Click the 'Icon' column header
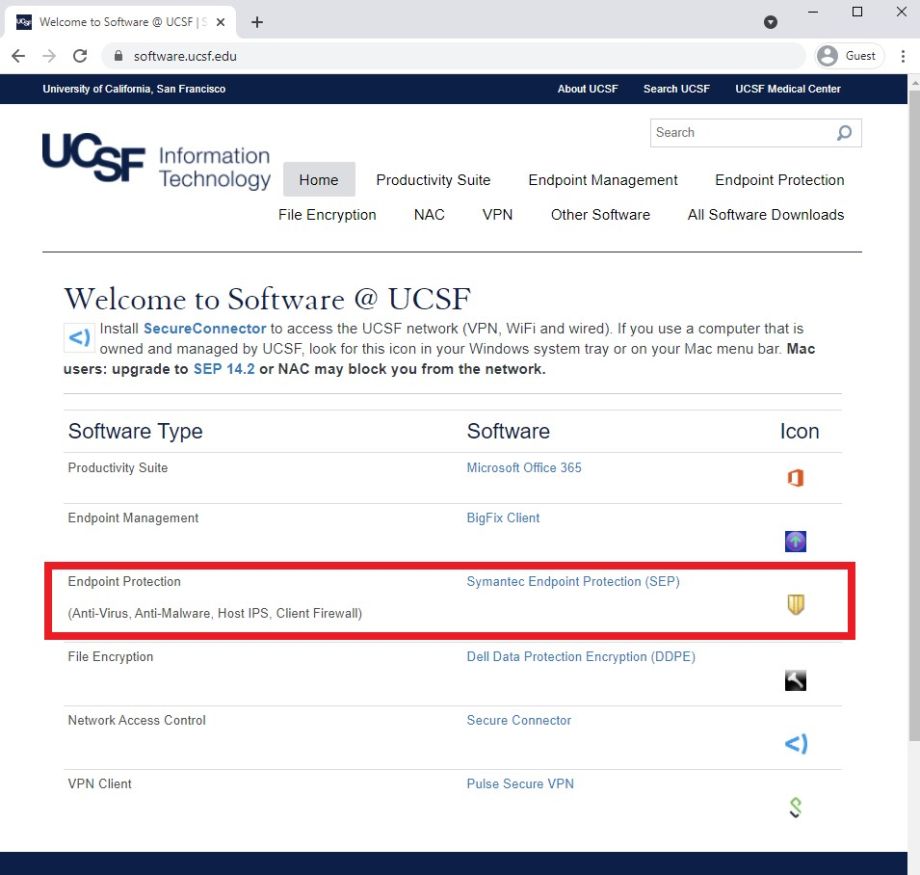This screenshot has width=920, height=875. pyautogui.click(x=799, y=431)
